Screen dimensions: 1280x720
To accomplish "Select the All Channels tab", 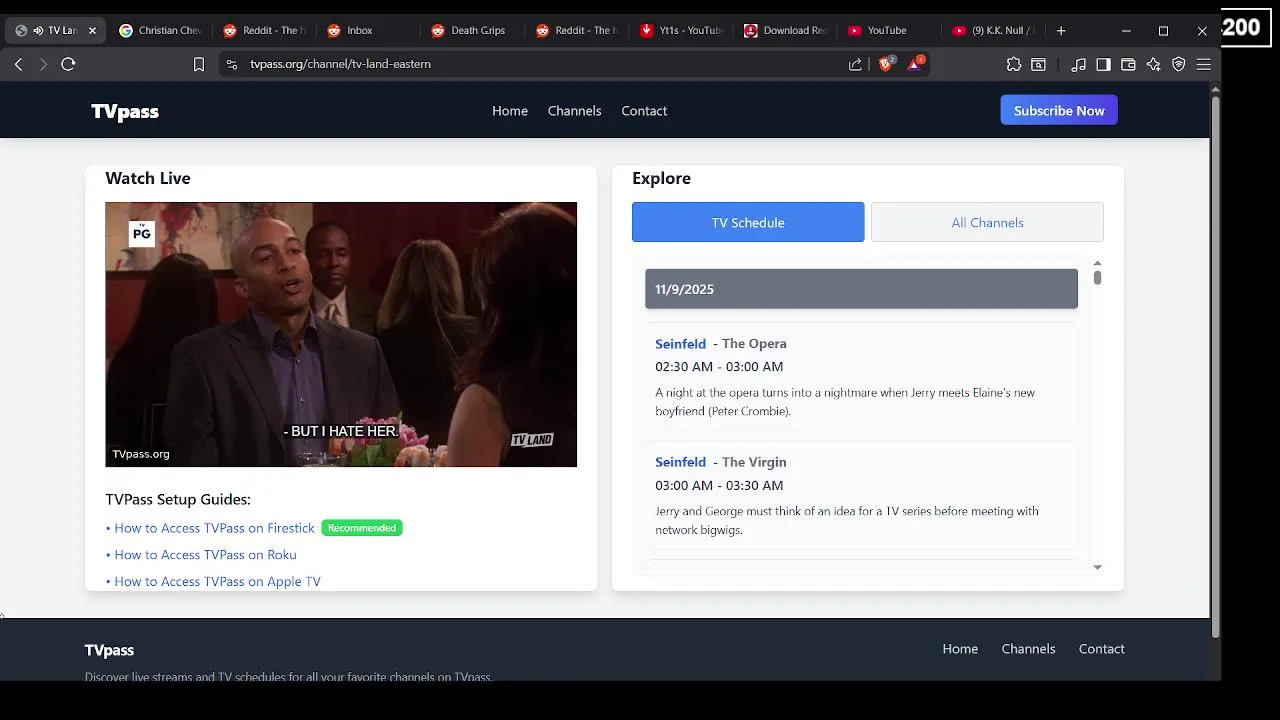I will tap(987, 222).
